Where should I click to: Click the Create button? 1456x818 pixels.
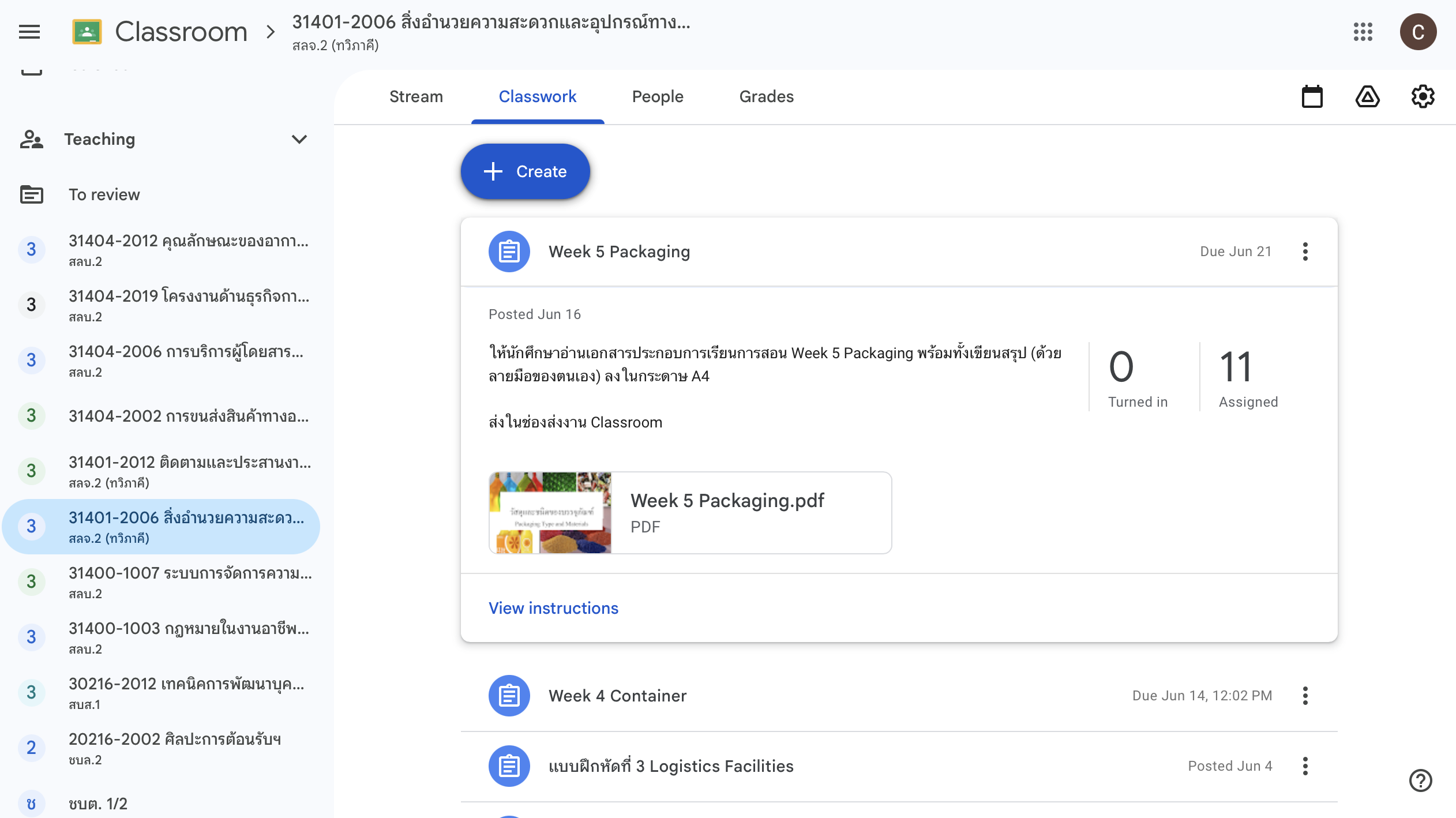click(525, 171)
